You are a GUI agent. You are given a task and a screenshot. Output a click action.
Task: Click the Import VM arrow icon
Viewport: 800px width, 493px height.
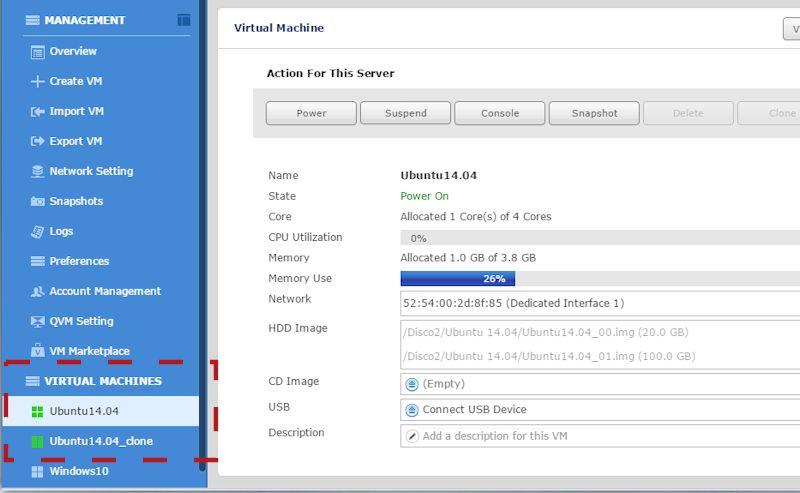click(x=37, y=112)
